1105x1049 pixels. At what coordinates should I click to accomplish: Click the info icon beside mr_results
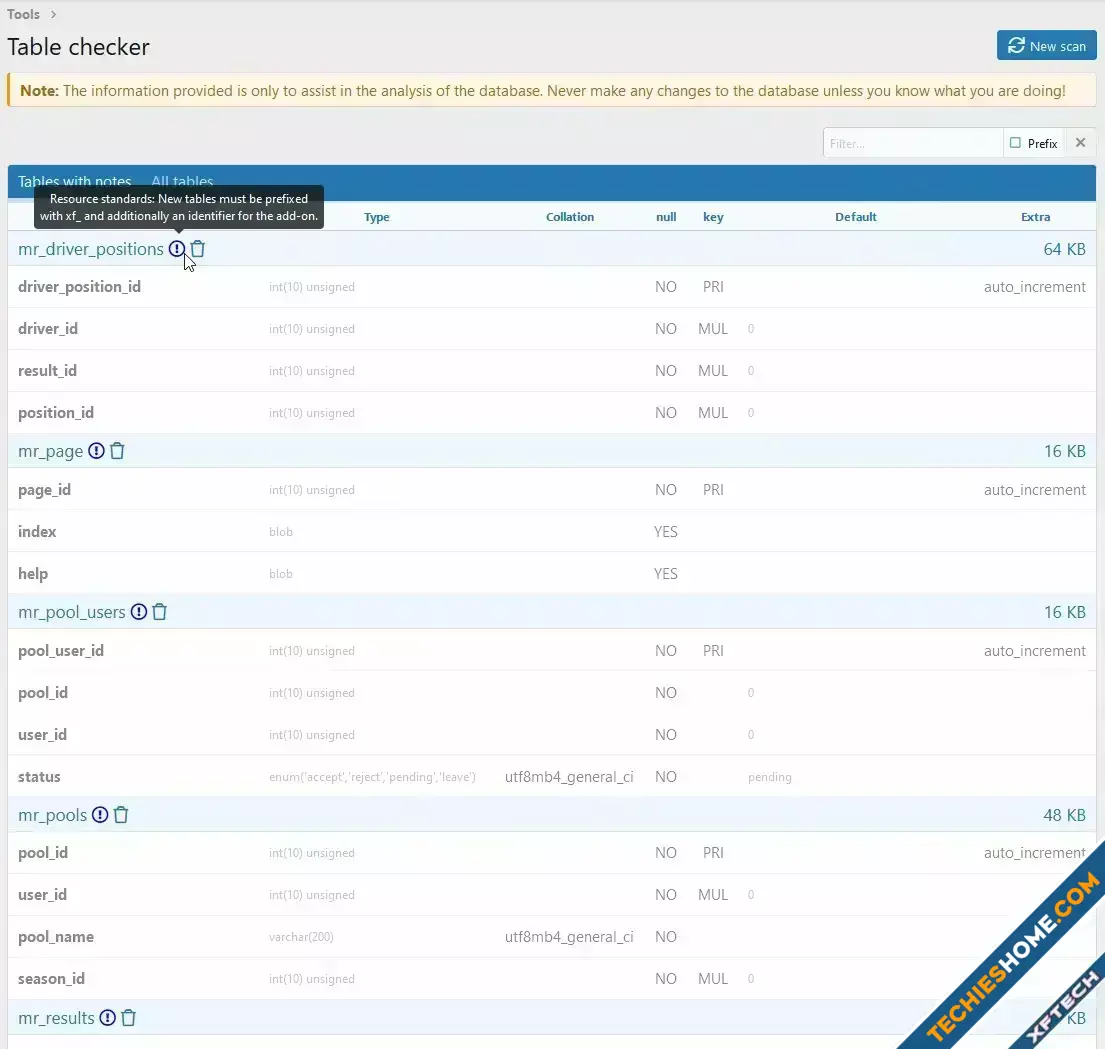coord(107,1018)
